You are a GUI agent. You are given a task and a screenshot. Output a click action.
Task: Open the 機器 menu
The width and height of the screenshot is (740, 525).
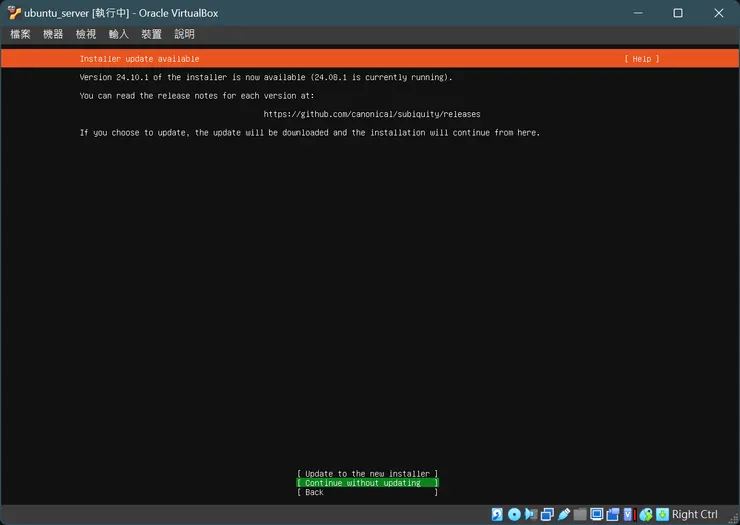(x=53, y=34)
